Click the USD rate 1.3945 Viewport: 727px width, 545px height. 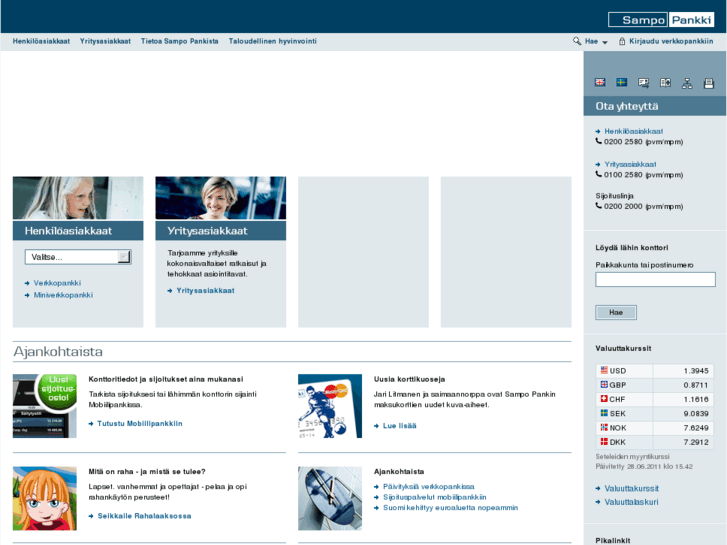coord(695,371)
